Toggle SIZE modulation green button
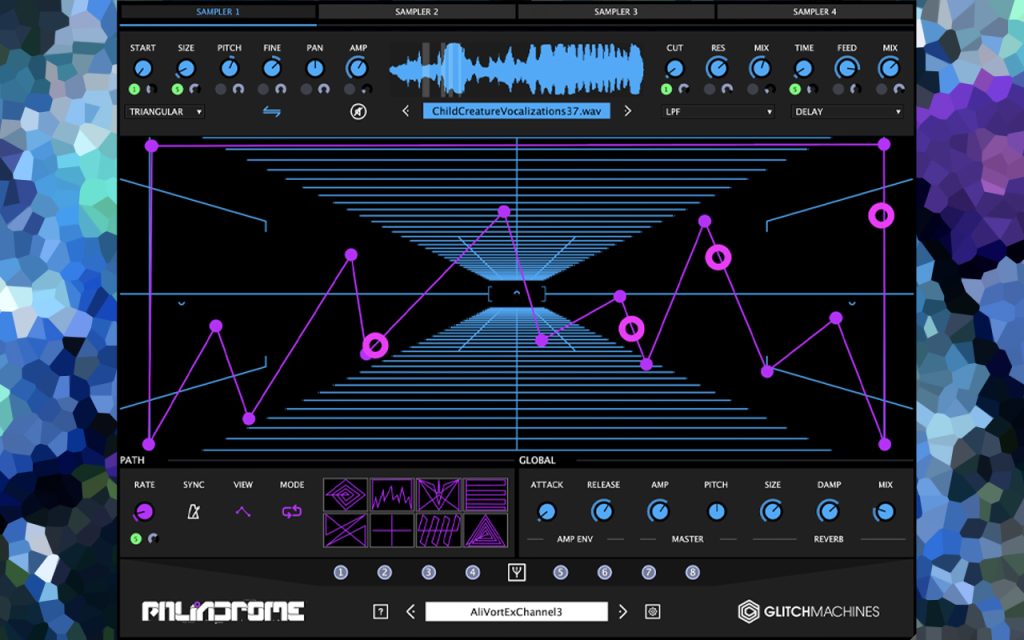Image resolution: width=1024 pixels, height=640 pixels. tap(178, 89)
